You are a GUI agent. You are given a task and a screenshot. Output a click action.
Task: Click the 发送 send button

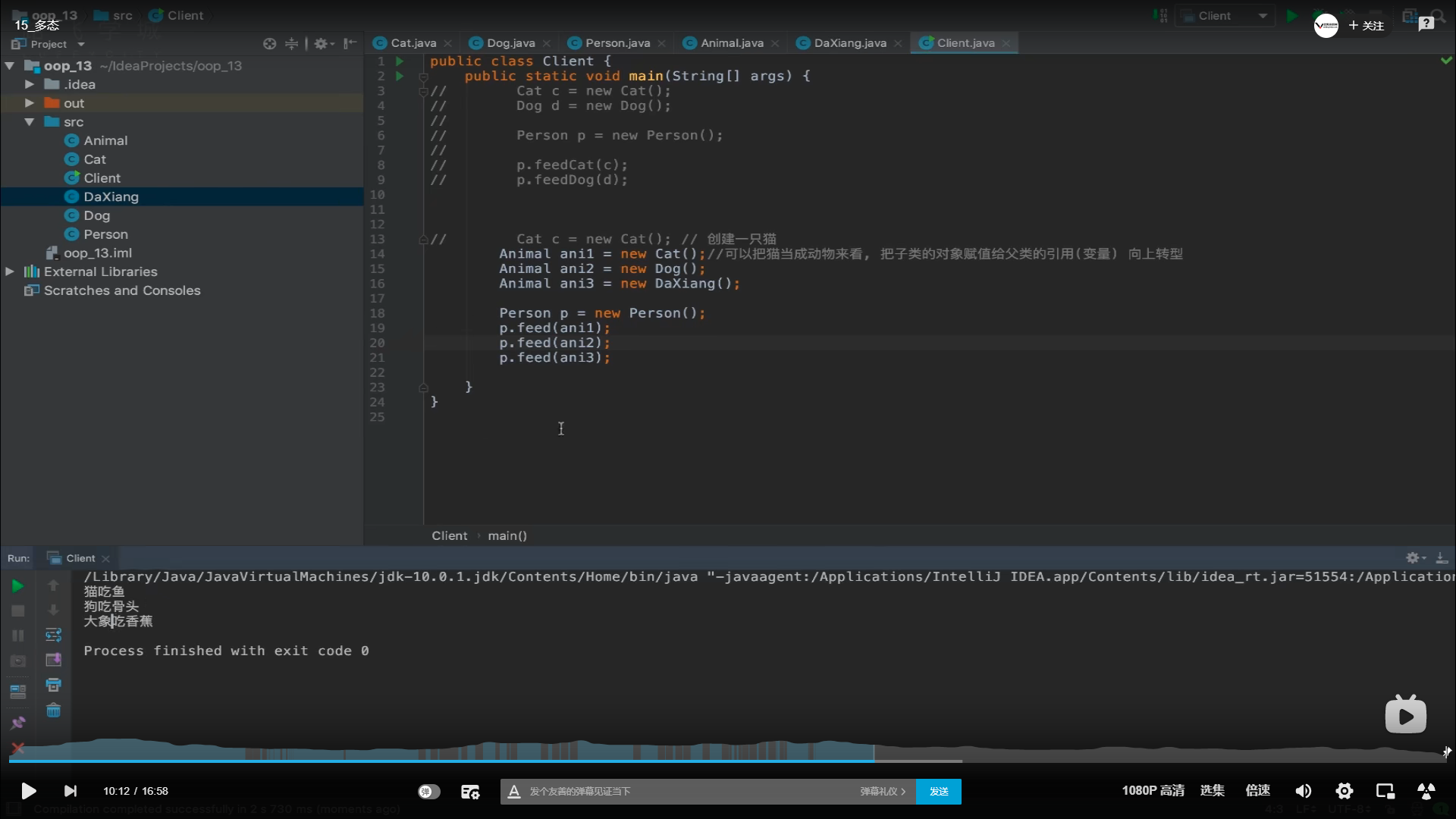coord(938,791)
